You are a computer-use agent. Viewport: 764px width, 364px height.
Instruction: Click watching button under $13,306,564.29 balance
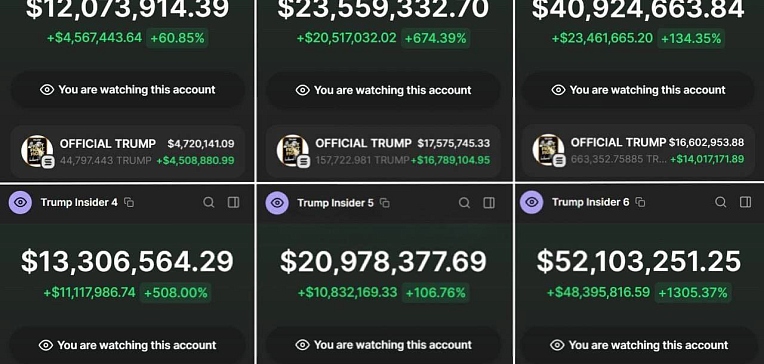(128, 345)
